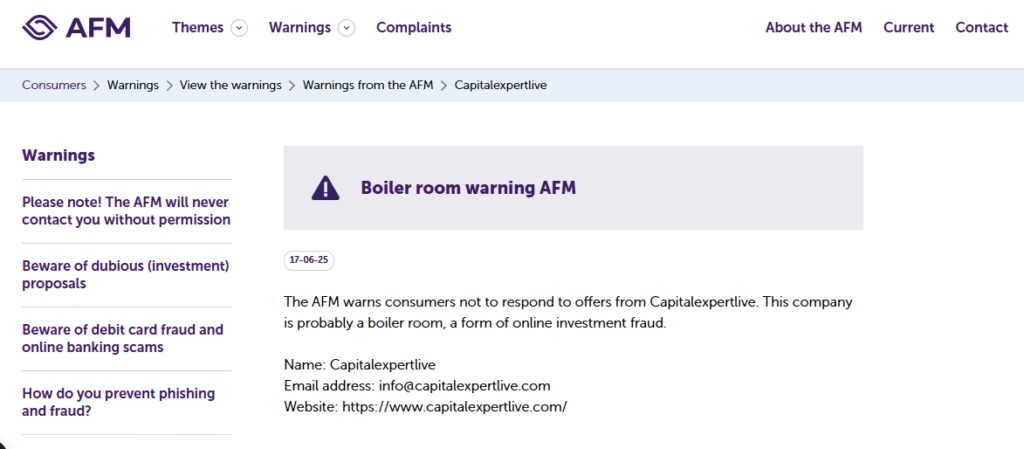This screenshot has height=449, width=1024.
Task: Select the Warnings breadcrumb link
Action: (x=133, y=85)
